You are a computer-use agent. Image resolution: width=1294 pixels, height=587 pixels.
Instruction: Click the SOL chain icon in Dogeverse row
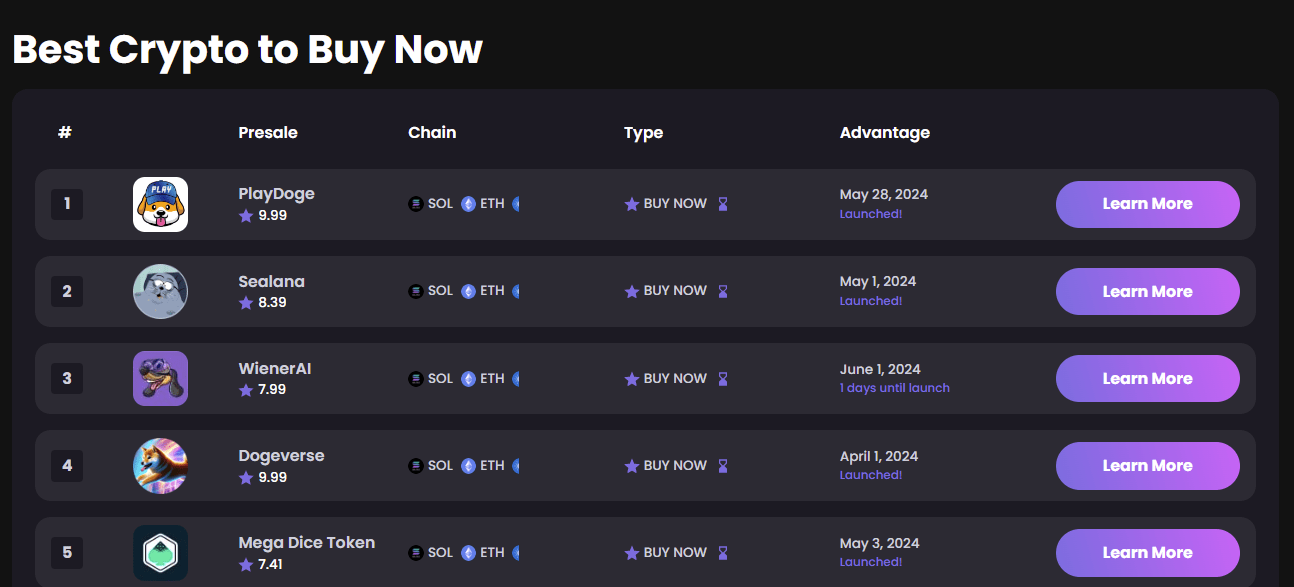pos(416,466)
